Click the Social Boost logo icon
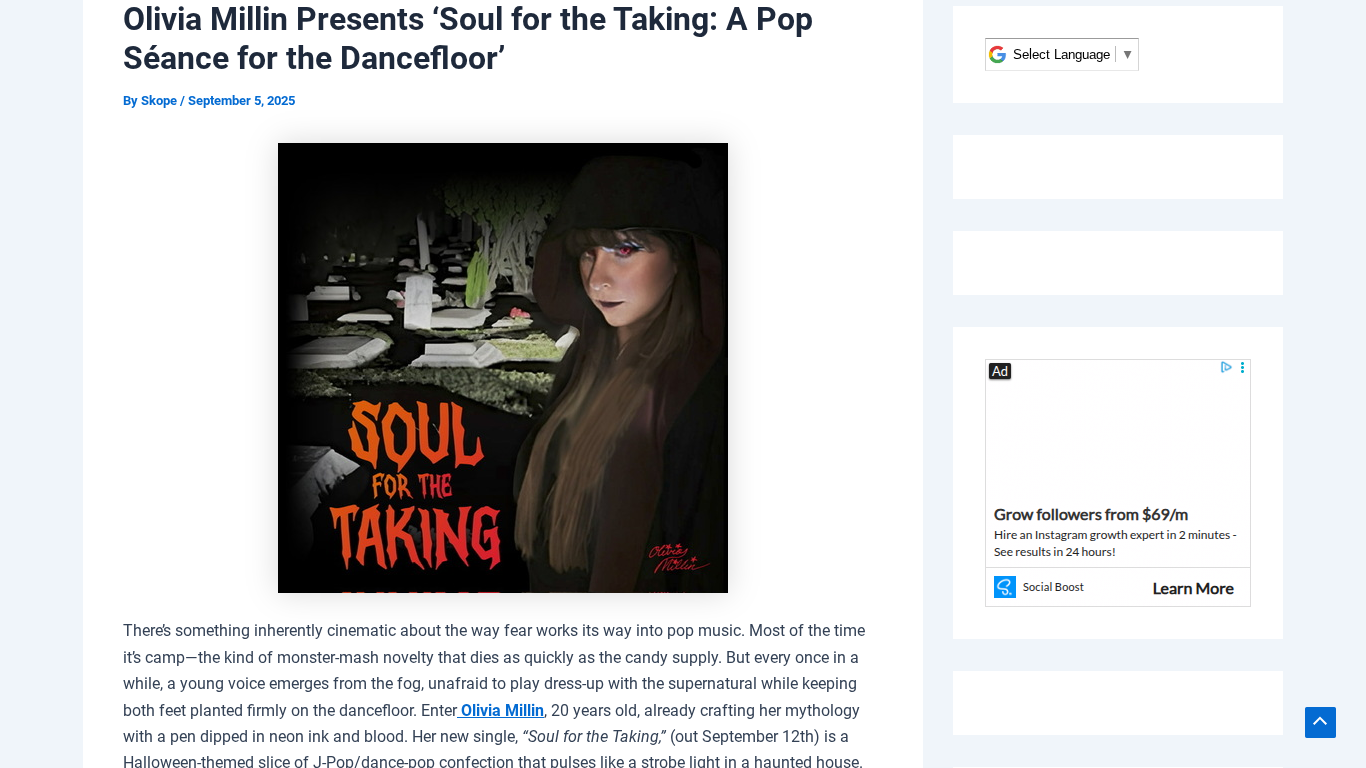Viewport: 1366px width, 768px height. [1005, 587]
